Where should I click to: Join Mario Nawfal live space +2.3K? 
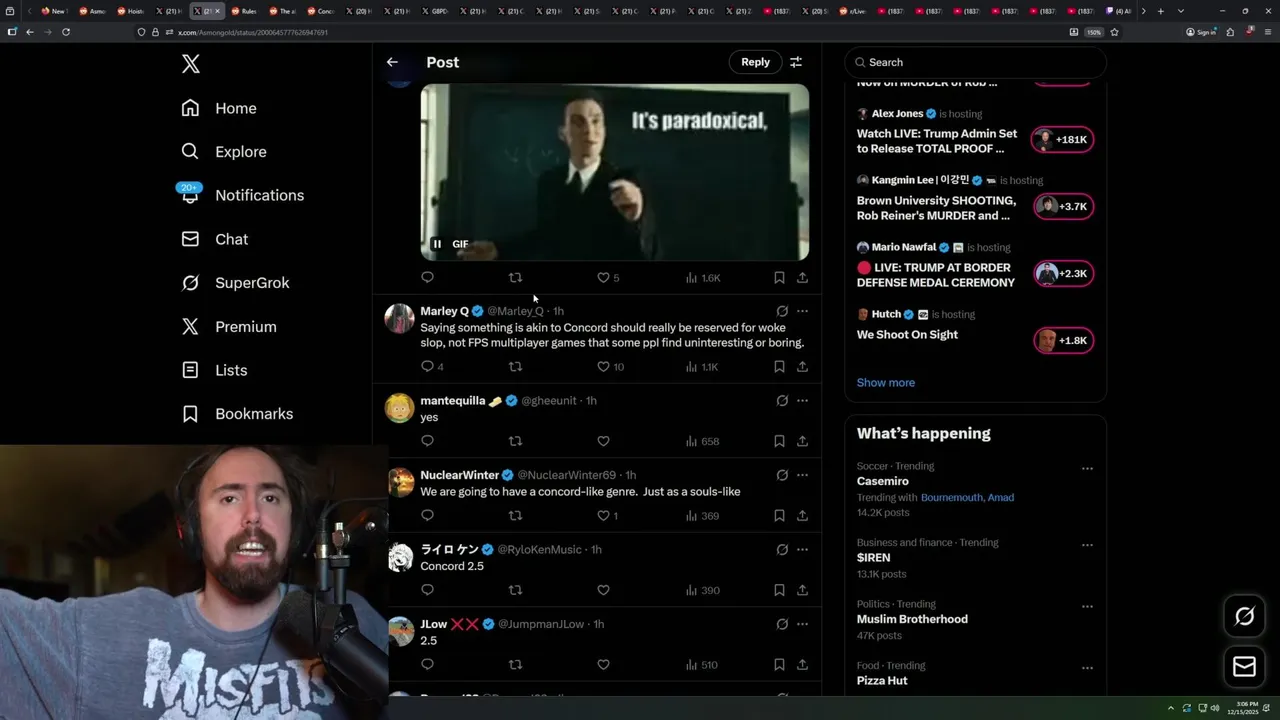1063,273
